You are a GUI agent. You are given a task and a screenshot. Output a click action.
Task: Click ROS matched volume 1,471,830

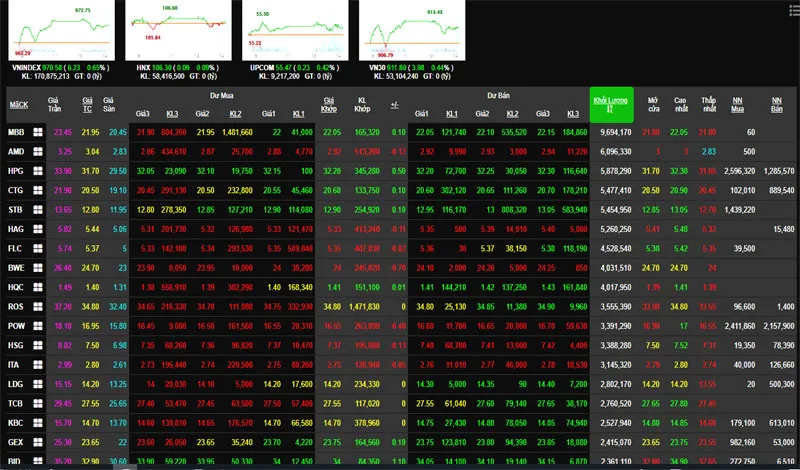click(364, 307)
